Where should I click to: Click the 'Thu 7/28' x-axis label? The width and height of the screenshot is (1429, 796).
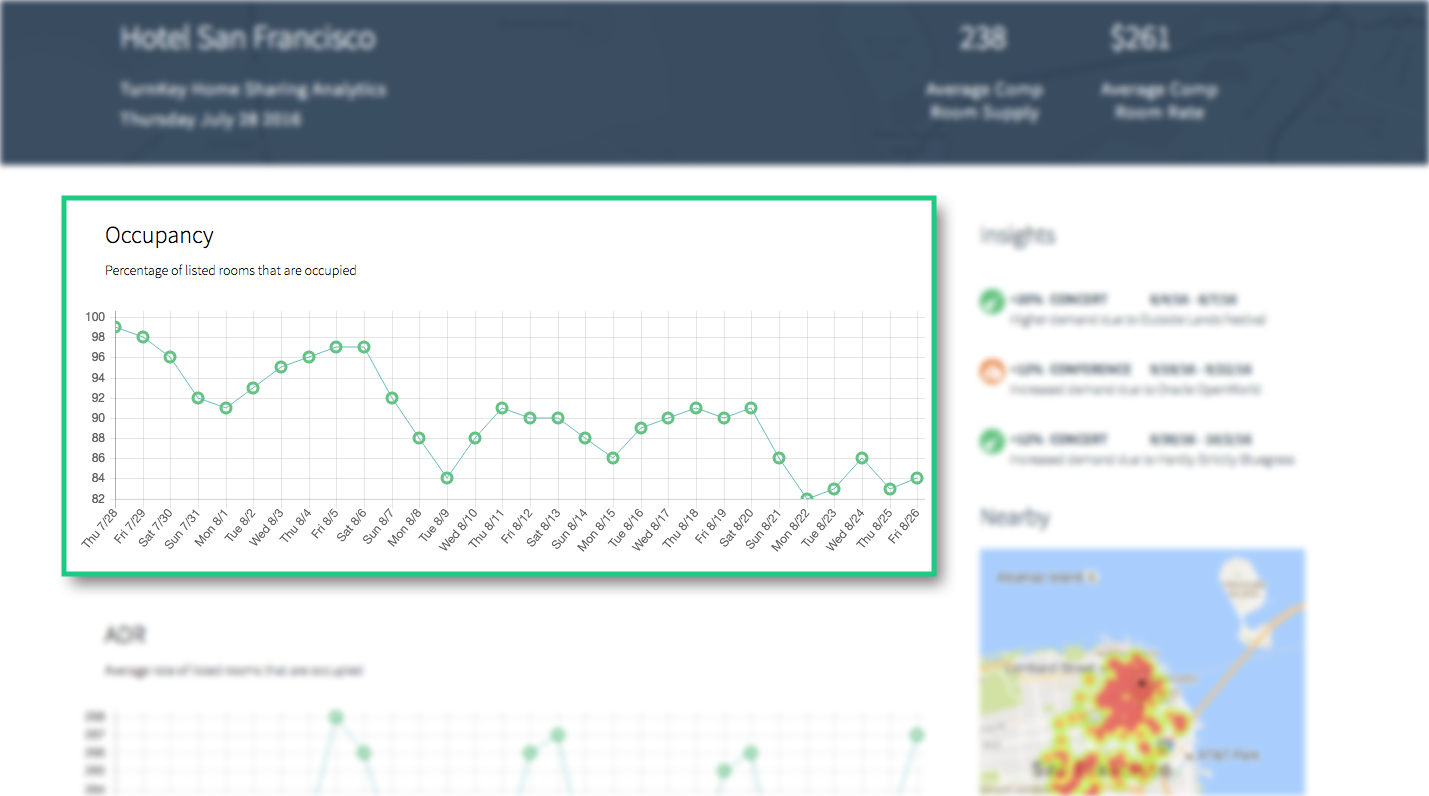(x=99, y=527)
